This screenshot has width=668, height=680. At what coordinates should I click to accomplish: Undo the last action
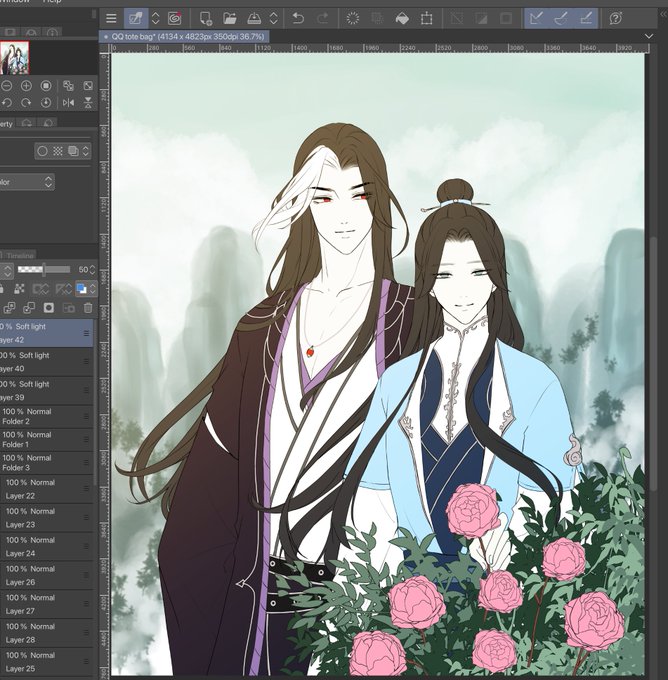coord(298,18)
